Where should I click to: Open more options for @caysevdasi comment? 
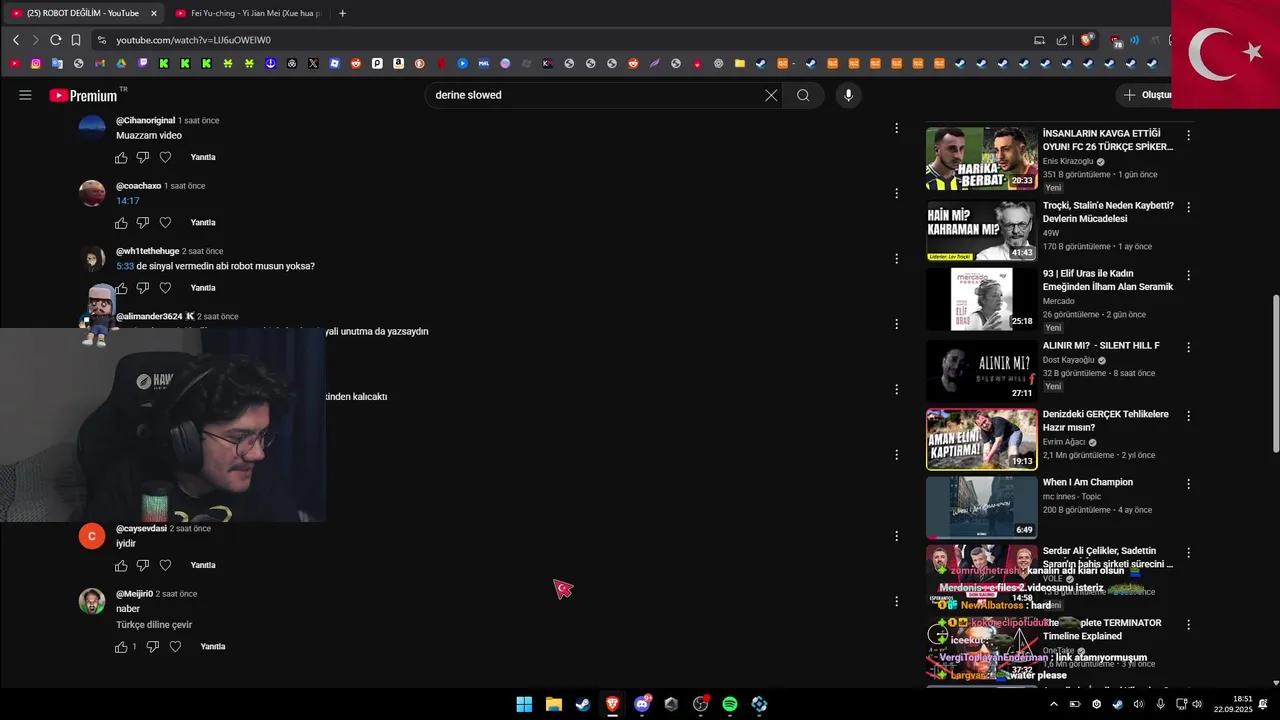(x=896, y=536)
